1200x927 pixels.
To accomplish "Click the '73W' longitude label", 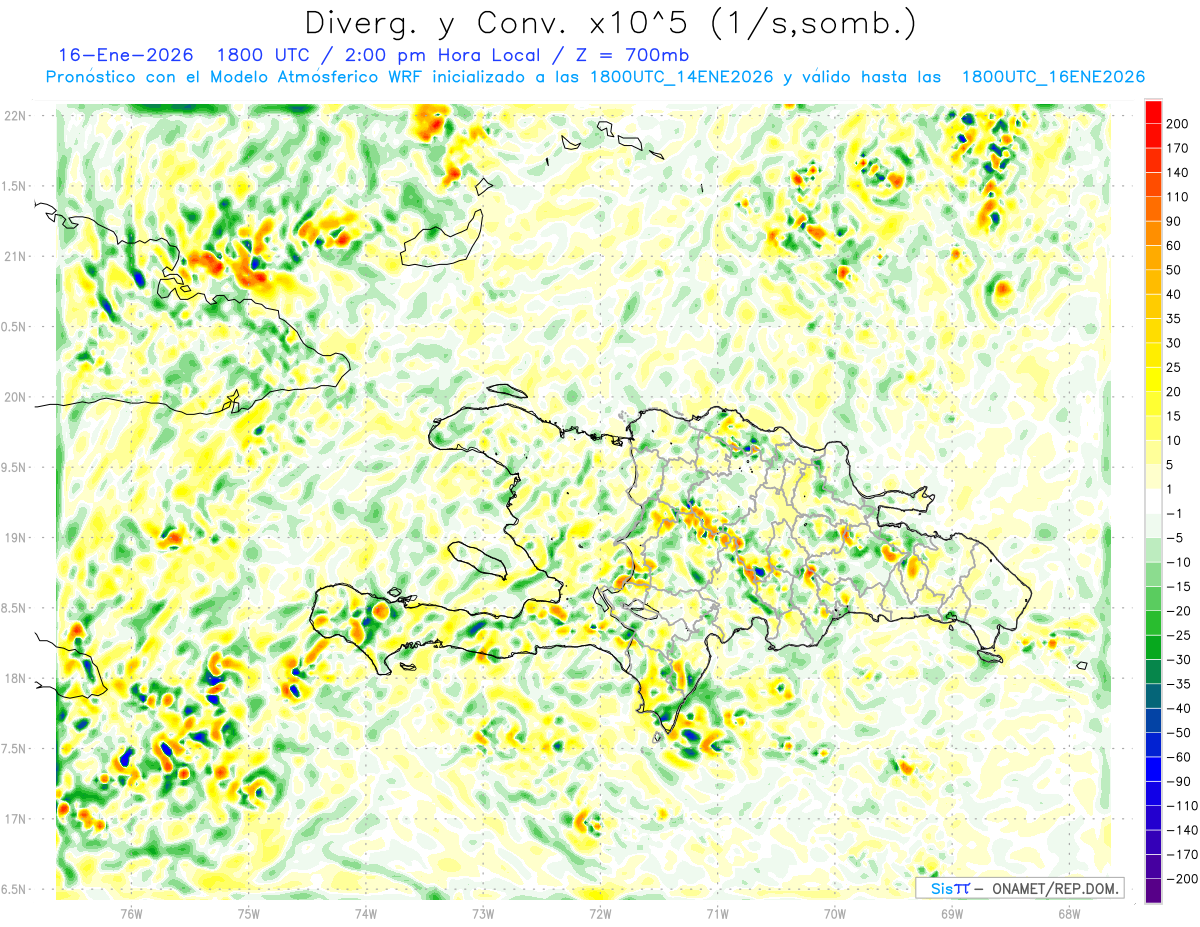I will (483, 913).
